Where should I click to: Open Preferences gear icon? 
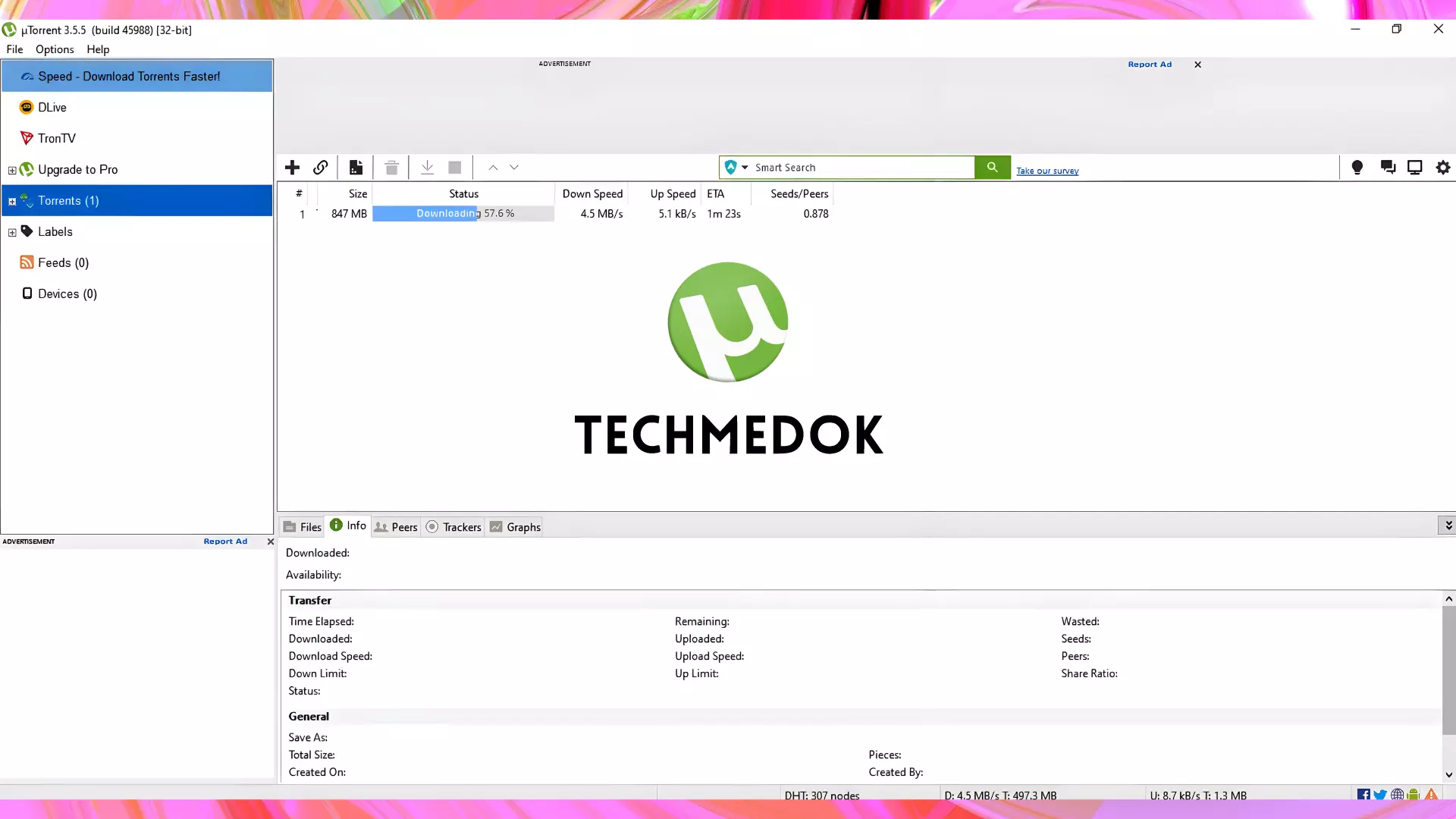1443,168
